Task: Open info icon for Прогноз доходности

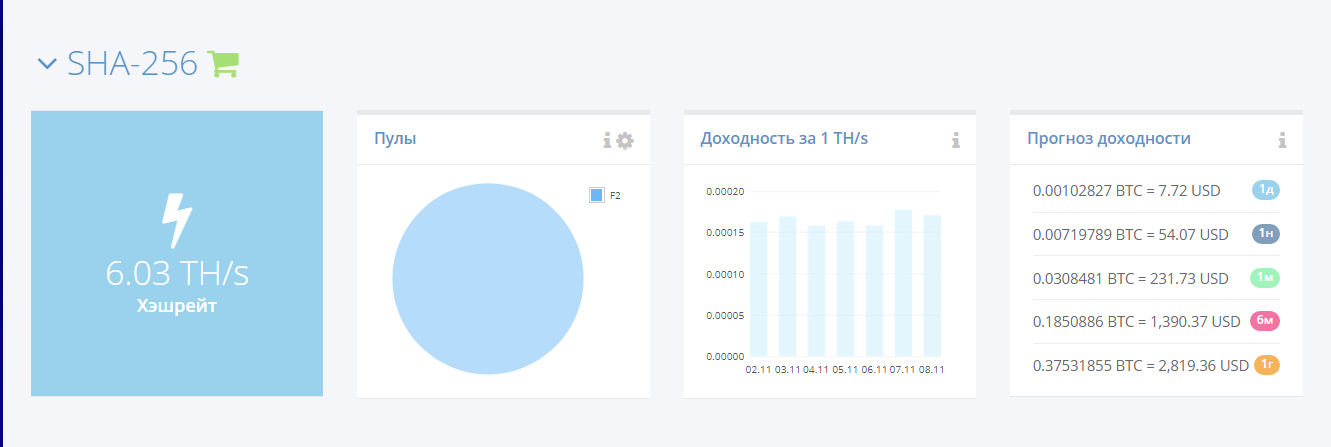Action: pos(1282,140)
